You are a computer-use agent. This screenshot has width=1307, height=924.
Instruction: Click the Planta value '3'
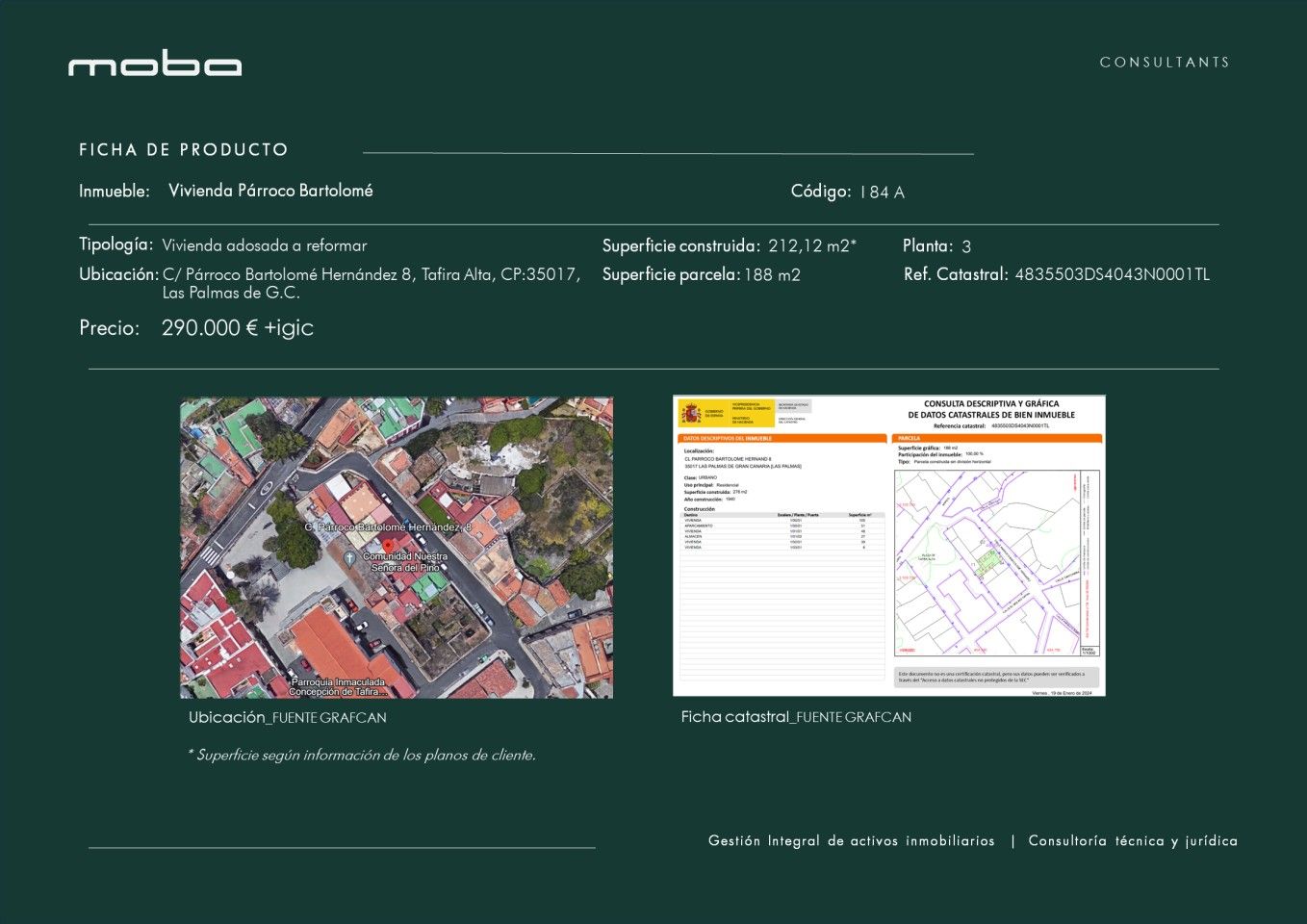(966, 246)
